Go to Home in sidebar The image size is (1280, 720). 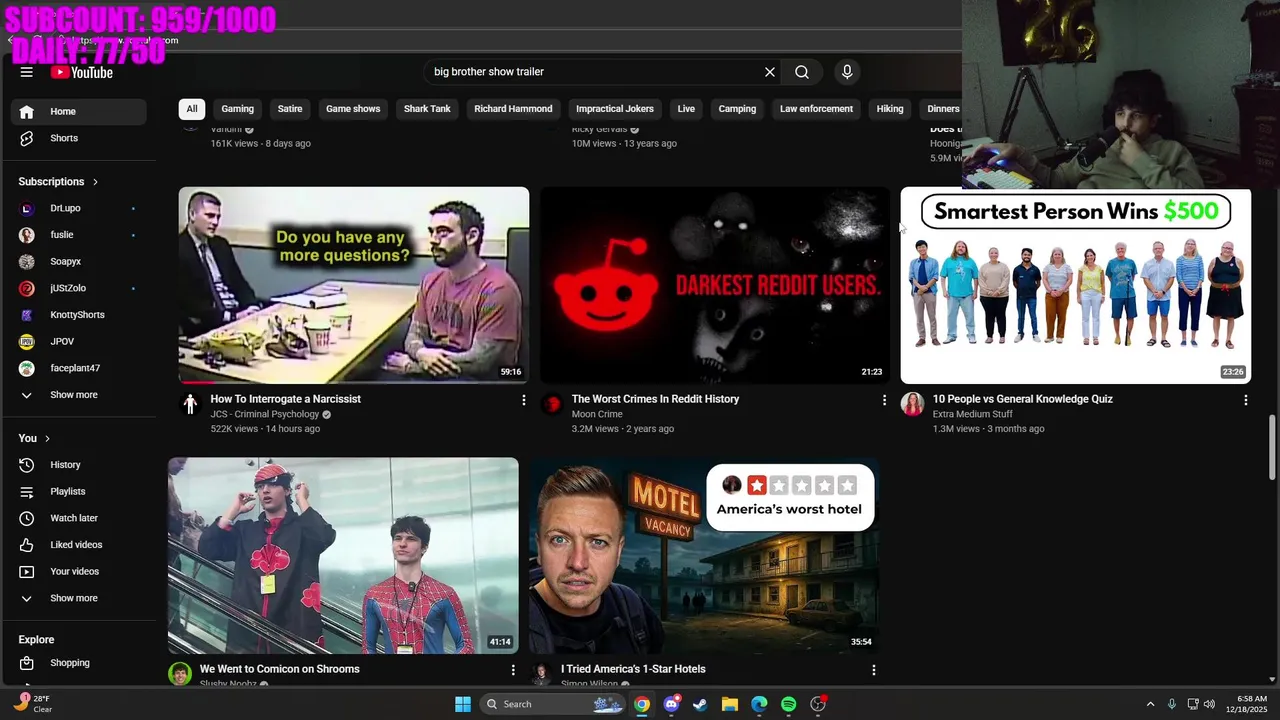[x=78, y=111]
